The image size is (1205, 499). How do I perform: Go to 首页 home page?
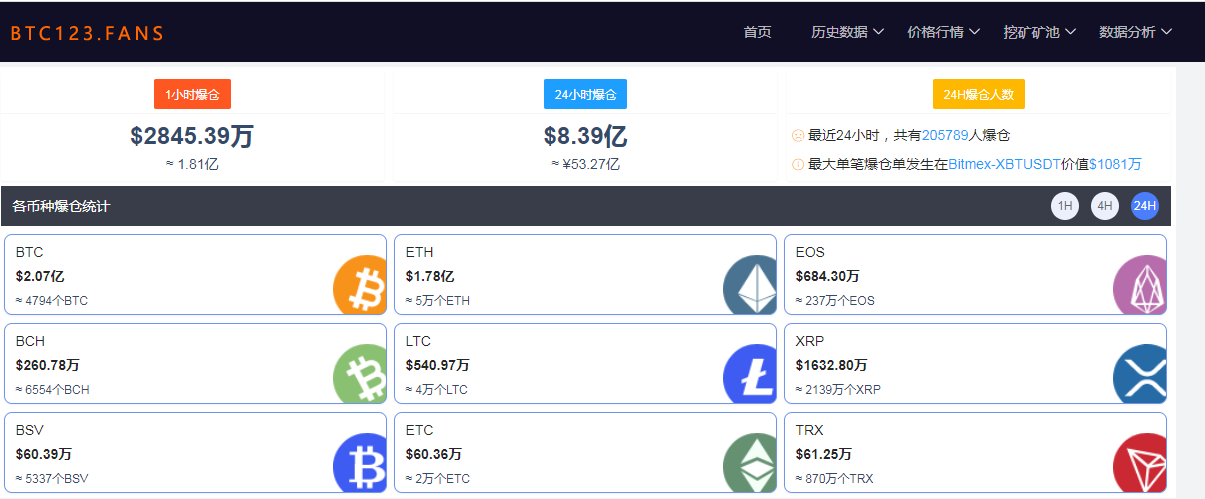758,32
